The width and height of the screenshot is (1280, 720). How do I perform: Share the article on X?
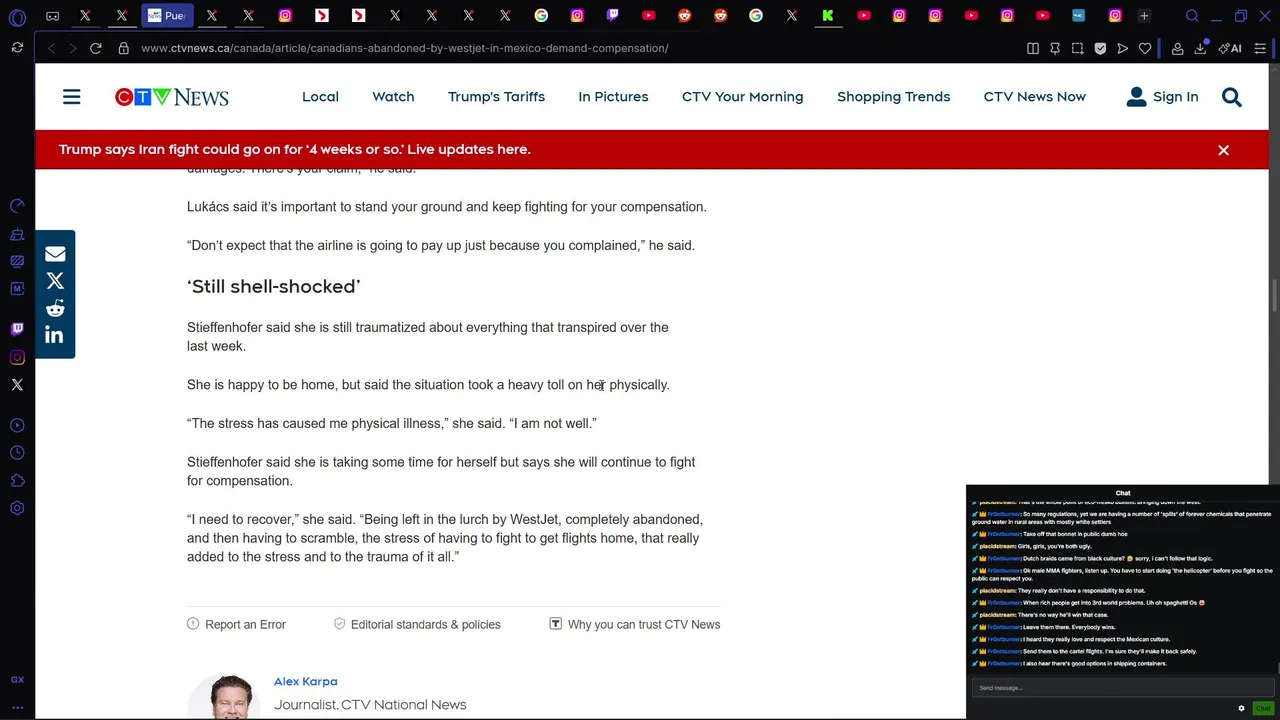pos(55,281)
